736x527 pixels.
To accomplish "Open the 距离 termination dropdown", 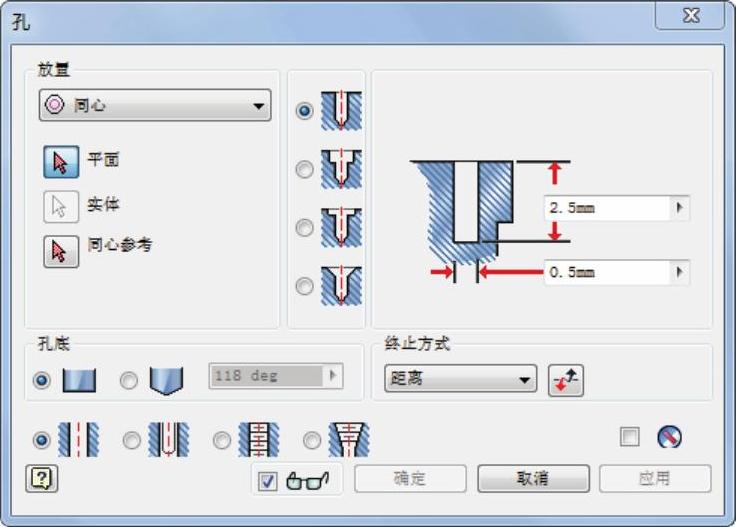I will click(460, 378).
